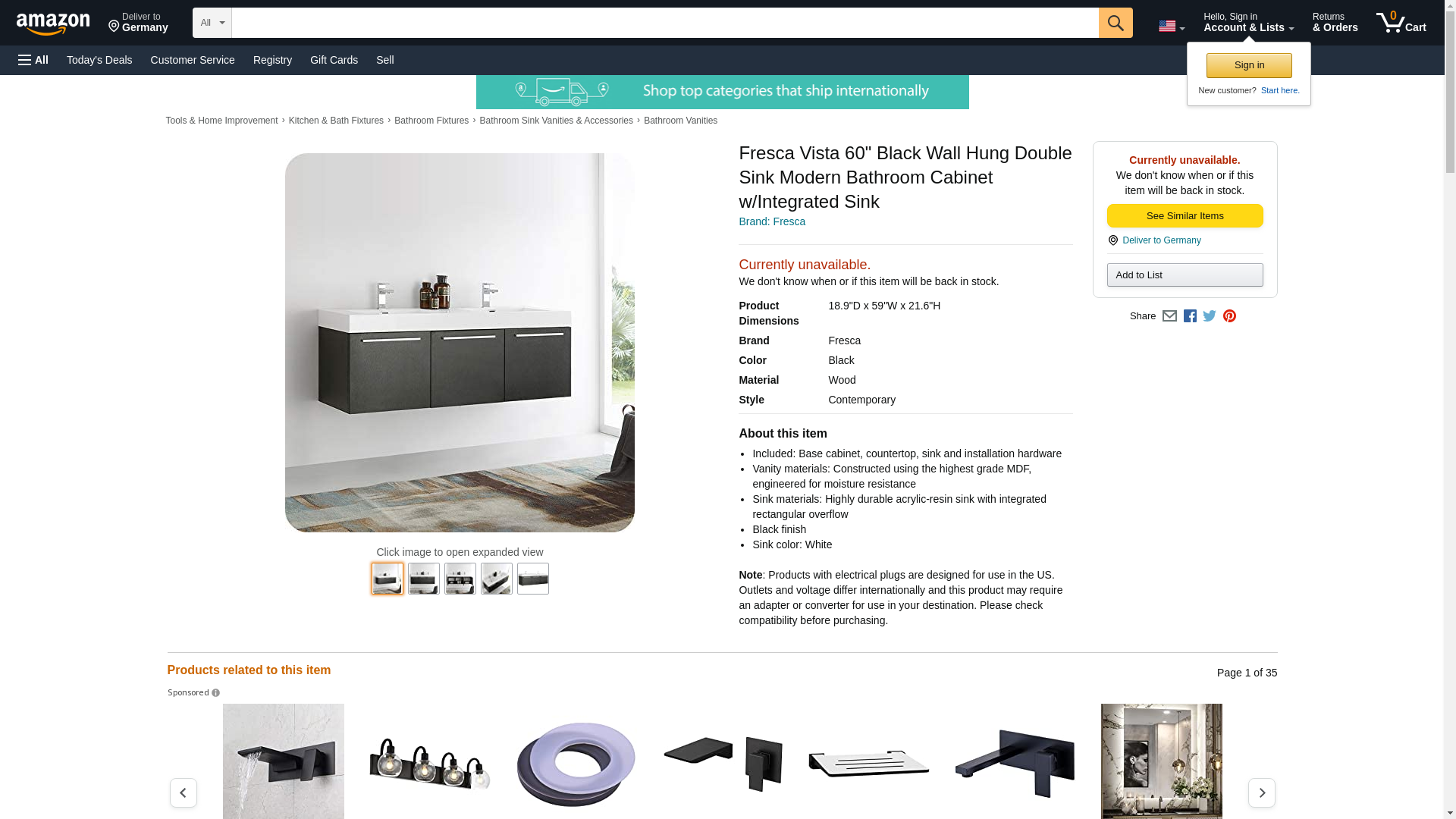Share product on Pinterest icon

tap(1229, 316)
